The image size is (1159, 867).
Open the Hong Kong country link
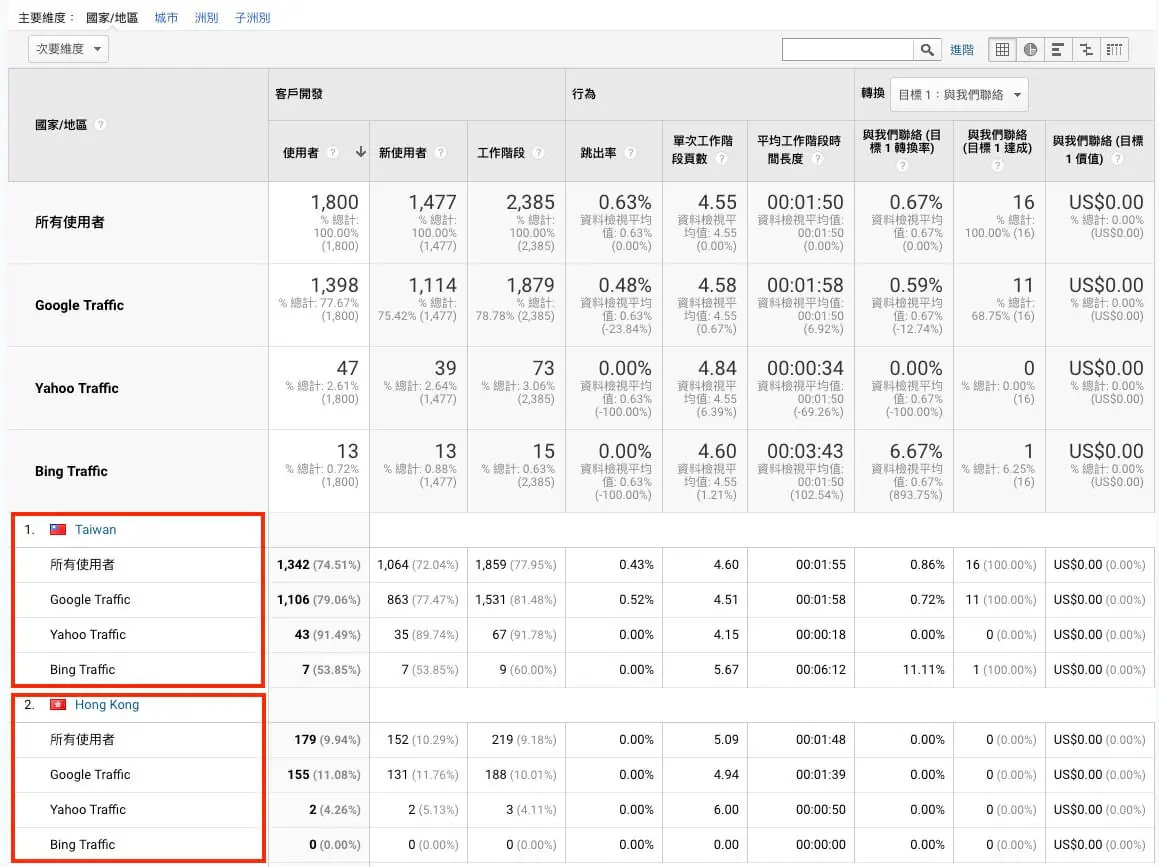pos(106,704)
